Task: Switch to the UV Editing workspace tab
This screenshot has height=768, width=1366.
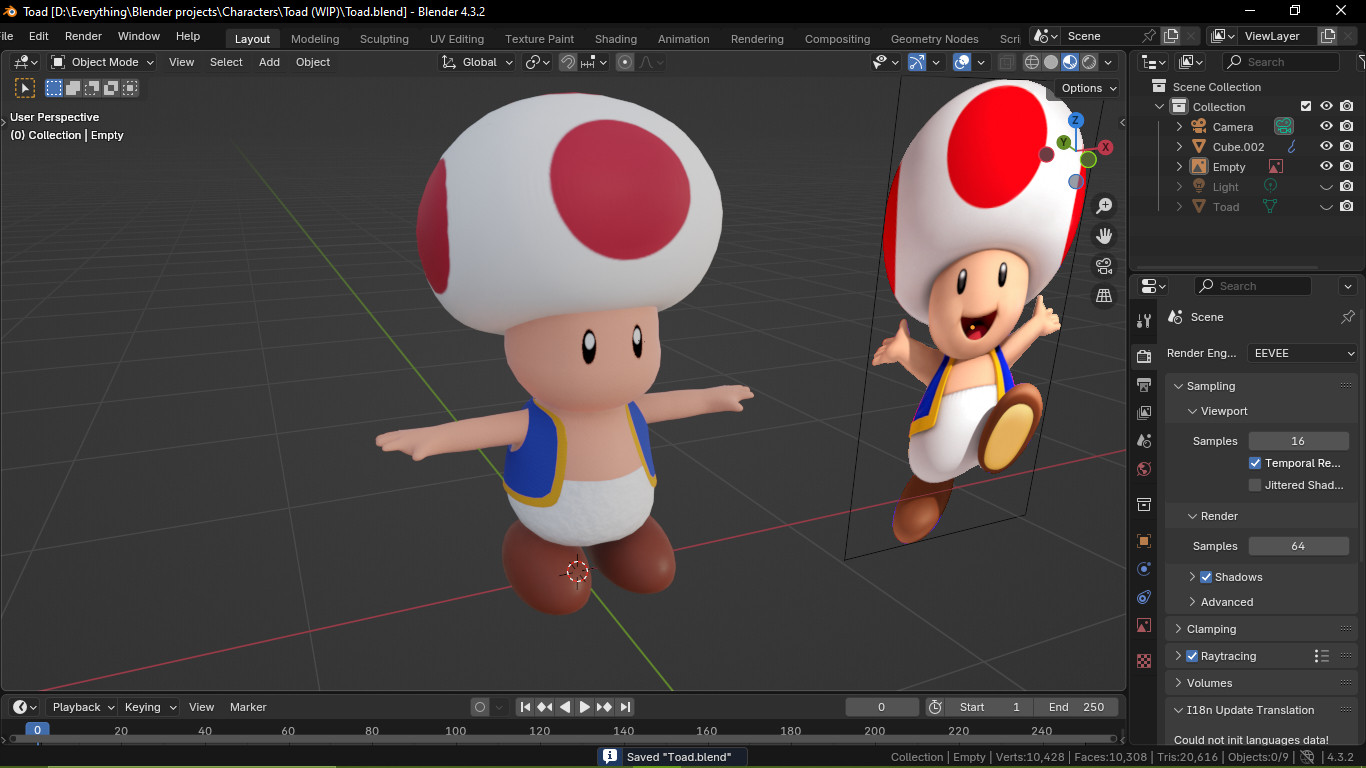Action: 457,39
